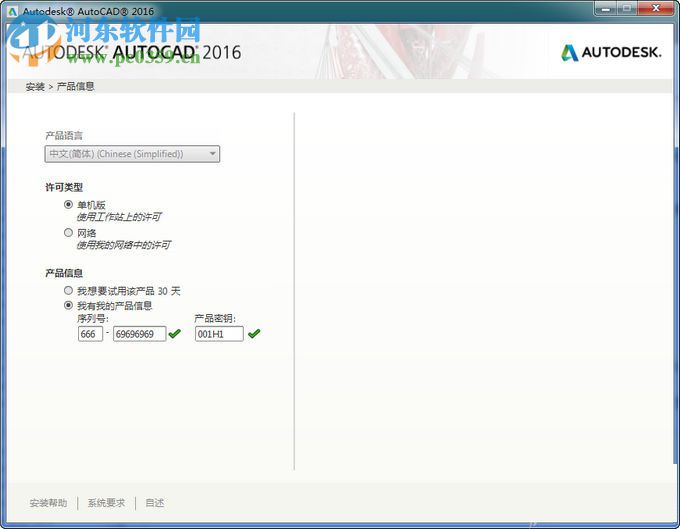Image resolution: width=680 pixels, height=529 pixels.
Task: Click the AutoCAD icon in the title bar
Action: pos(12,12)
